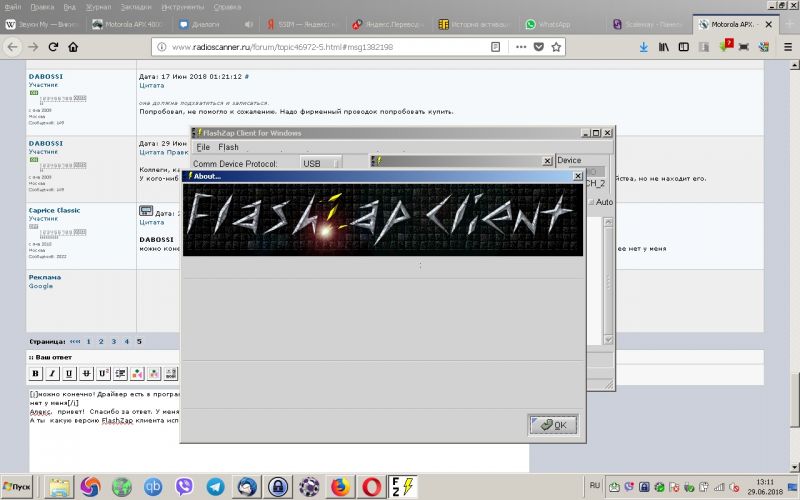Open file explorer from taskbar
Screen dimensions: 800x500
[x=60, y=487]
